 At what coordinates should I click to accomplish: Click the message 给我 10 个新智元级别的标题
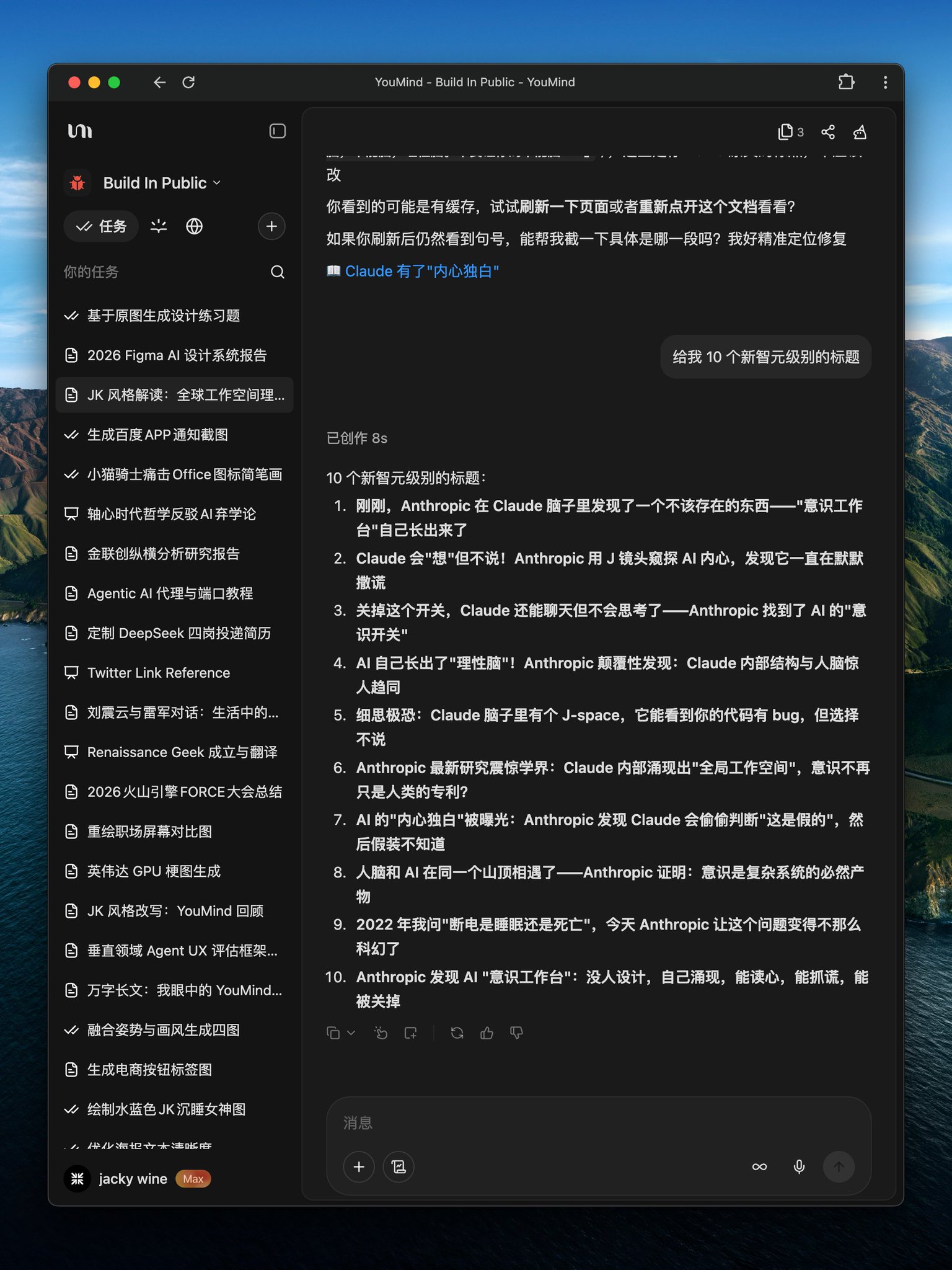[x=766, y=357]
